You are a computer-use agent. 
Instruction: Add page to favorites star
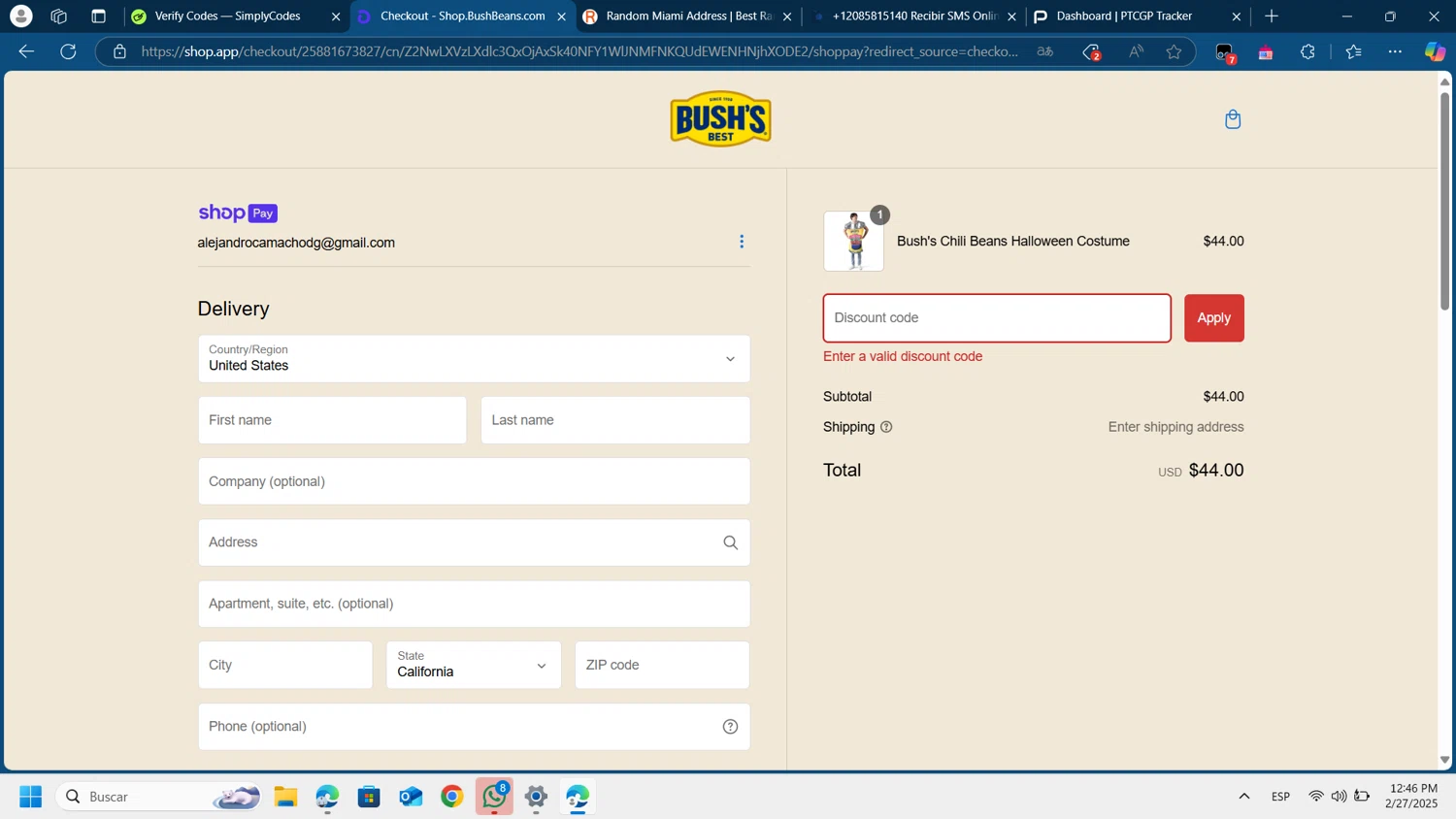[1175, 51]
